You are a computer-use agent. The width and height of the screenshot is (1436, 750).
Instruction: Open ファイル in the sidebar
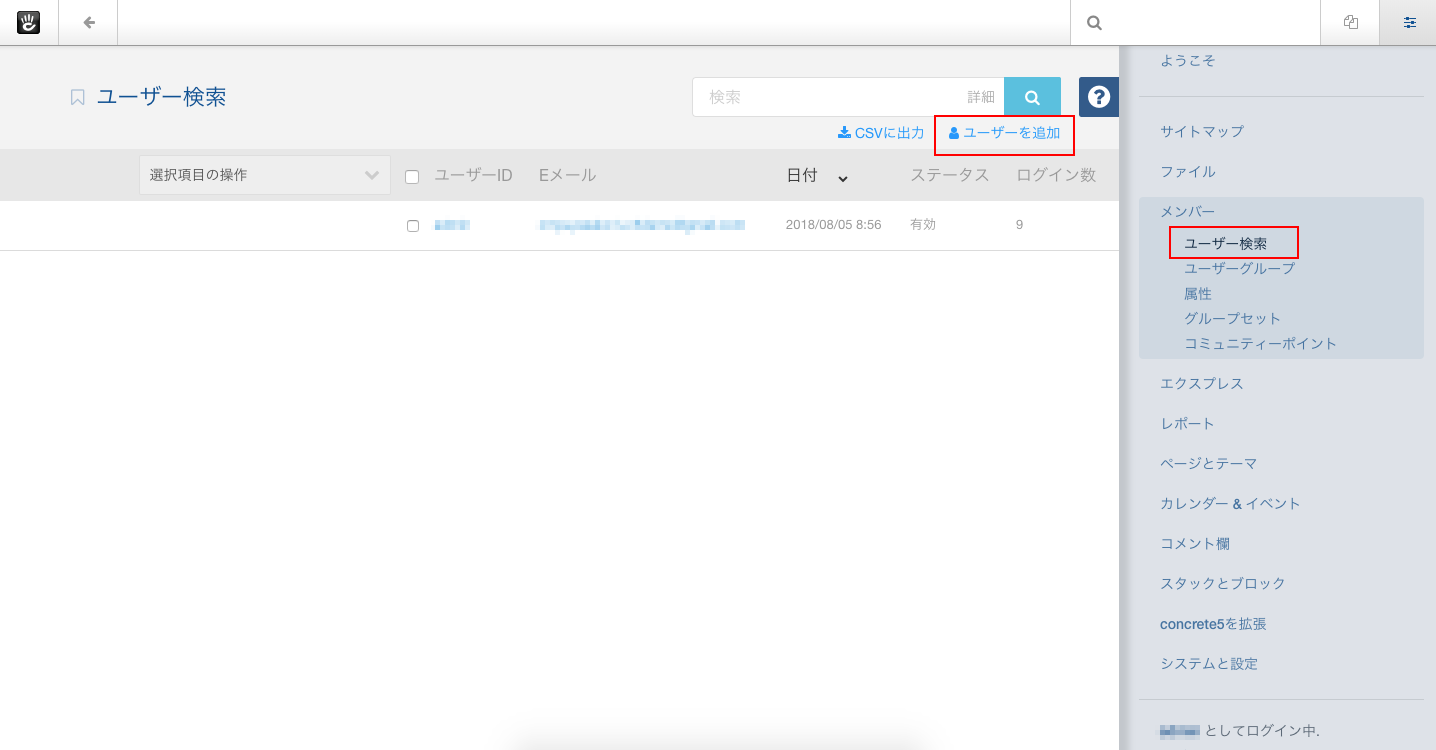click(1188, 171)
